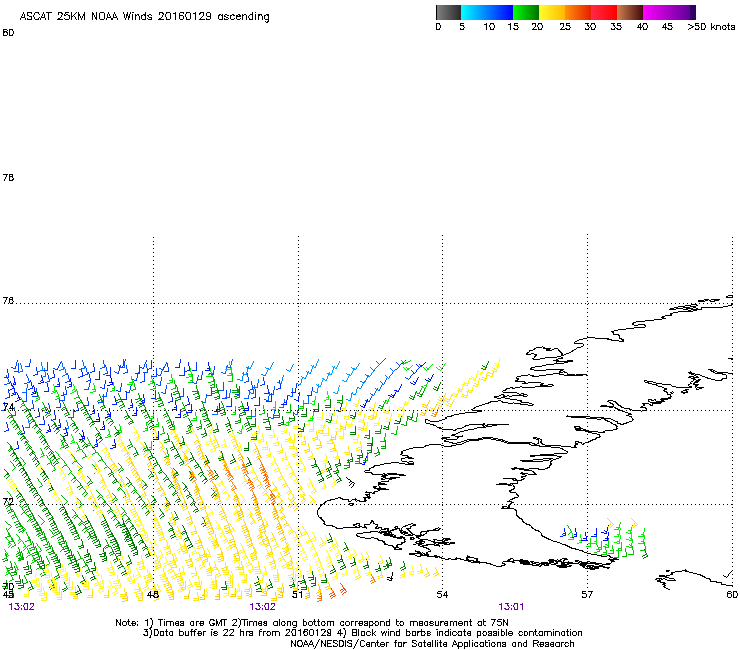The height and width of the screenshot is (650, 740).
Task: Click the blue 10-15 knots color band
Action: 500,12
